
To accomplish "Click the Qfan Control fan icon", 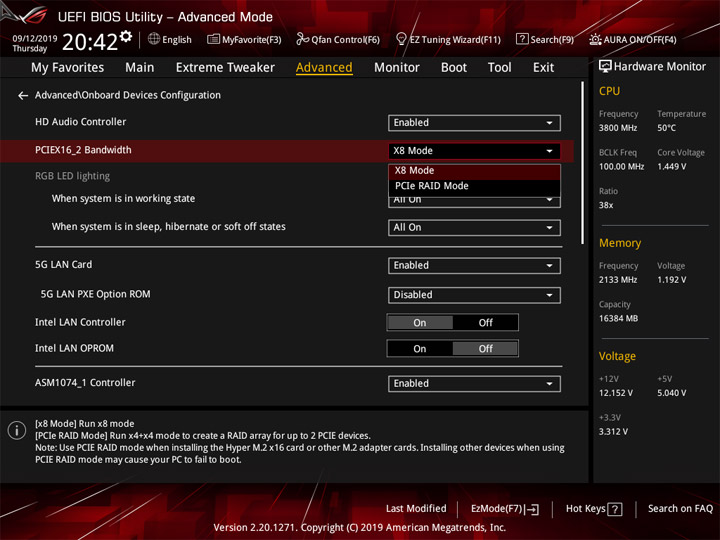I will pyautogui.click(x=302, y=39).
